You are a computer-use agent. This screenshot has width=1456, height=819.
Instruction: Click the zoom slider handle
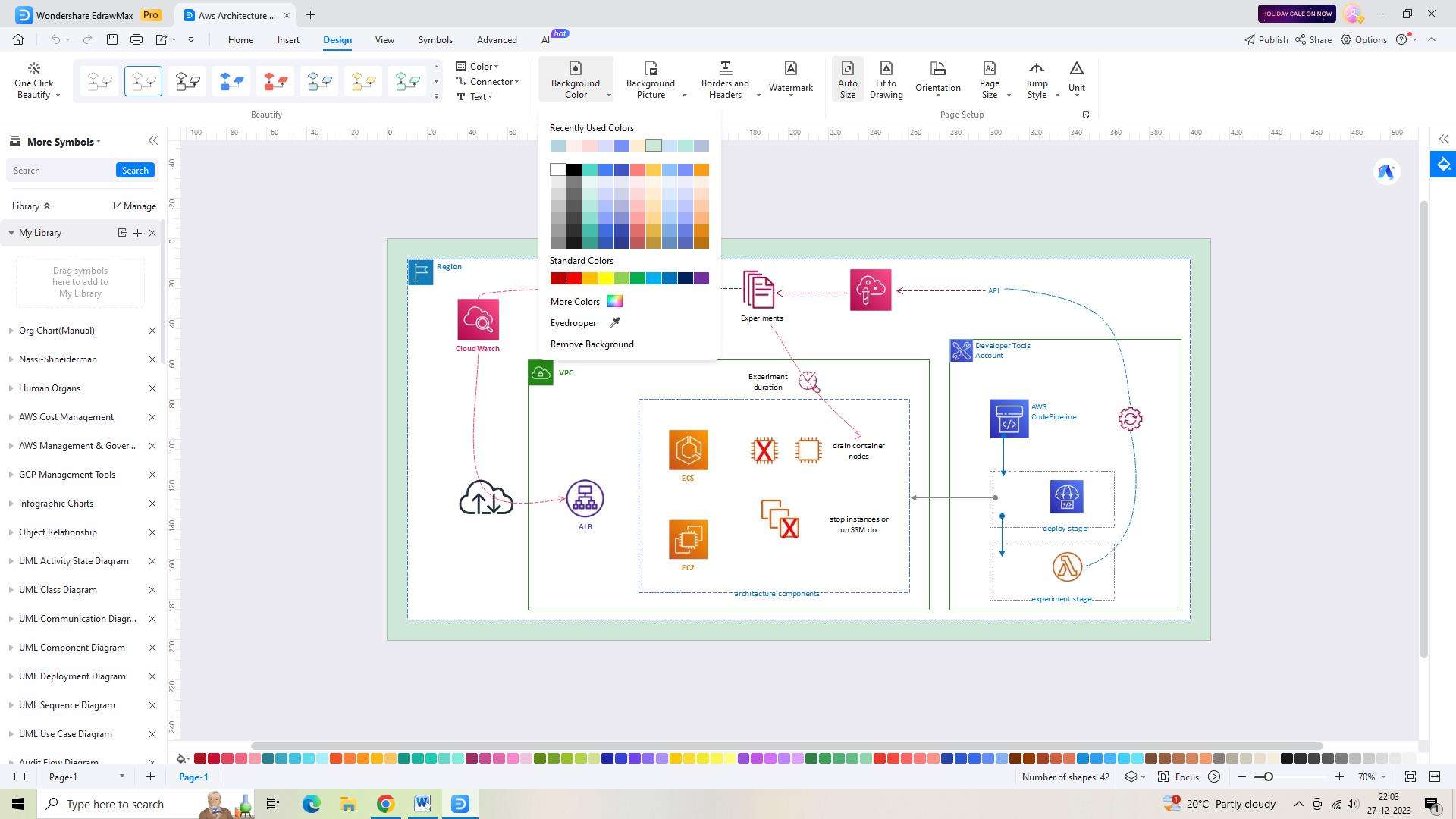(1268, 777)
